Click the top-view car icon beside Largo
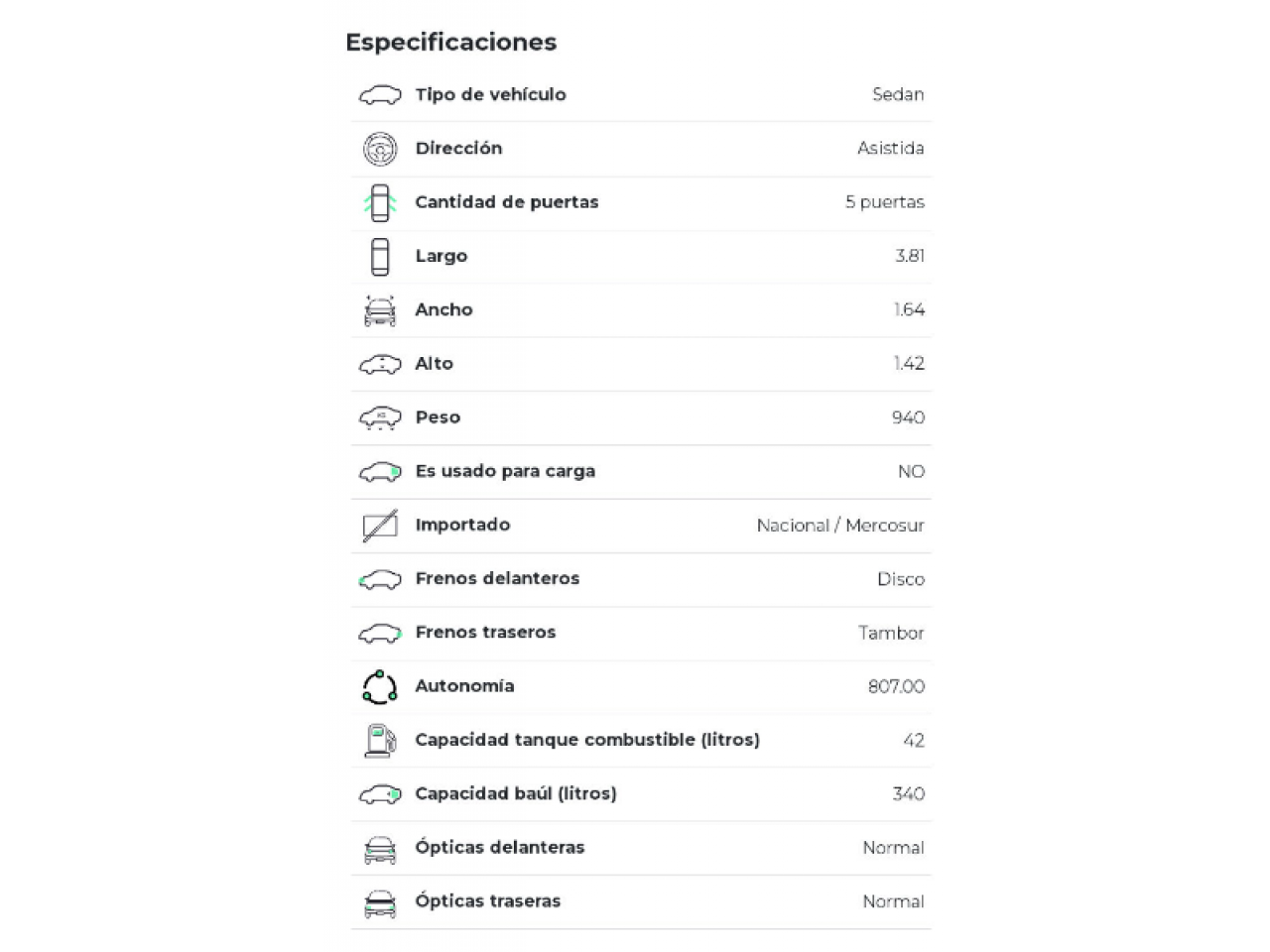The width and height of the screenshot is (1270, 952). pyautogui.click(x=380, y=256)
